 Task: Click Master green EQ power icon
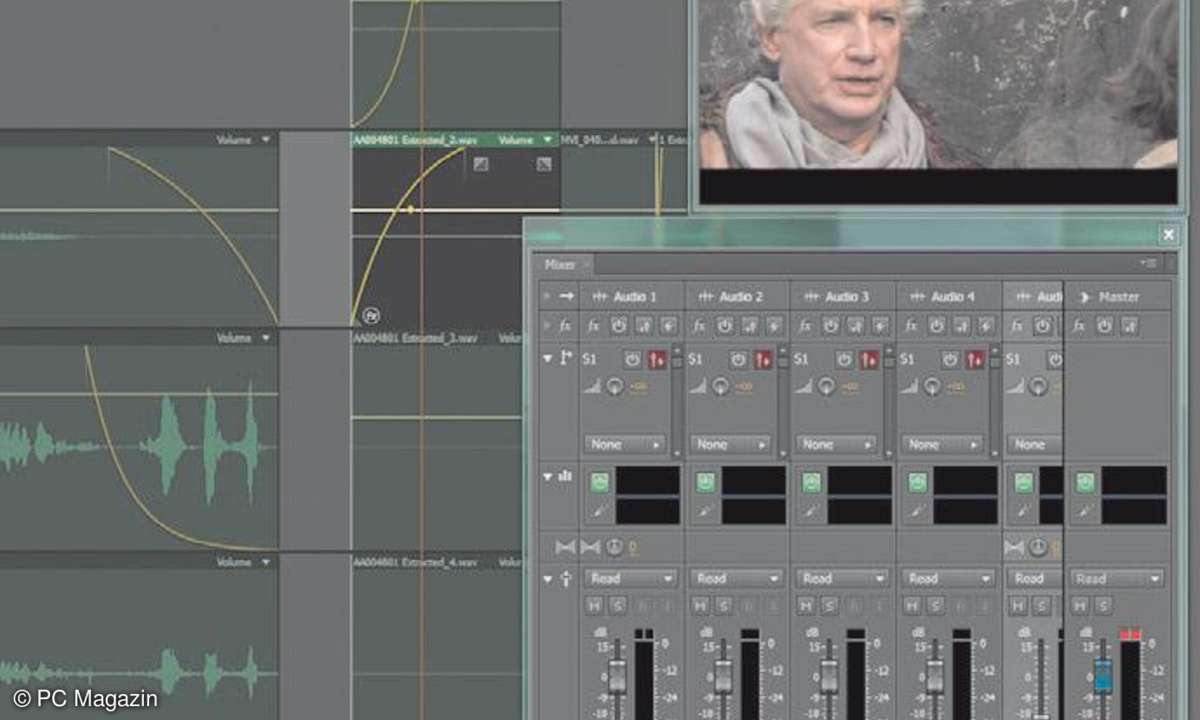(1085, 482)
